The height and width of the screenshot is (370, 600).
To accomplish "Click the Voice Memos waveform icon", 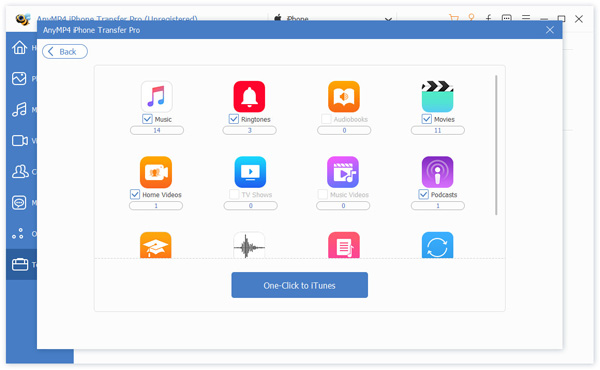I will click(x=249, y=245).
